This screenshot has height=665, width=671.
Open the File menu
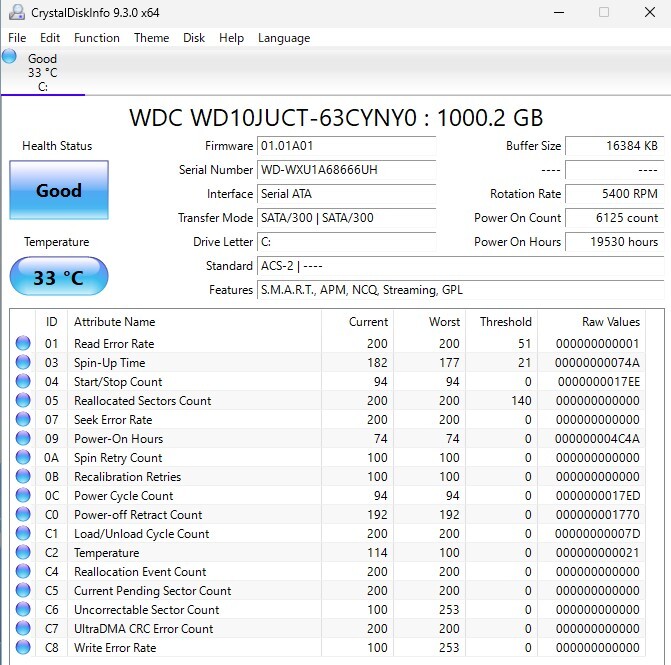pyautogui.click(x=17, y=38)
